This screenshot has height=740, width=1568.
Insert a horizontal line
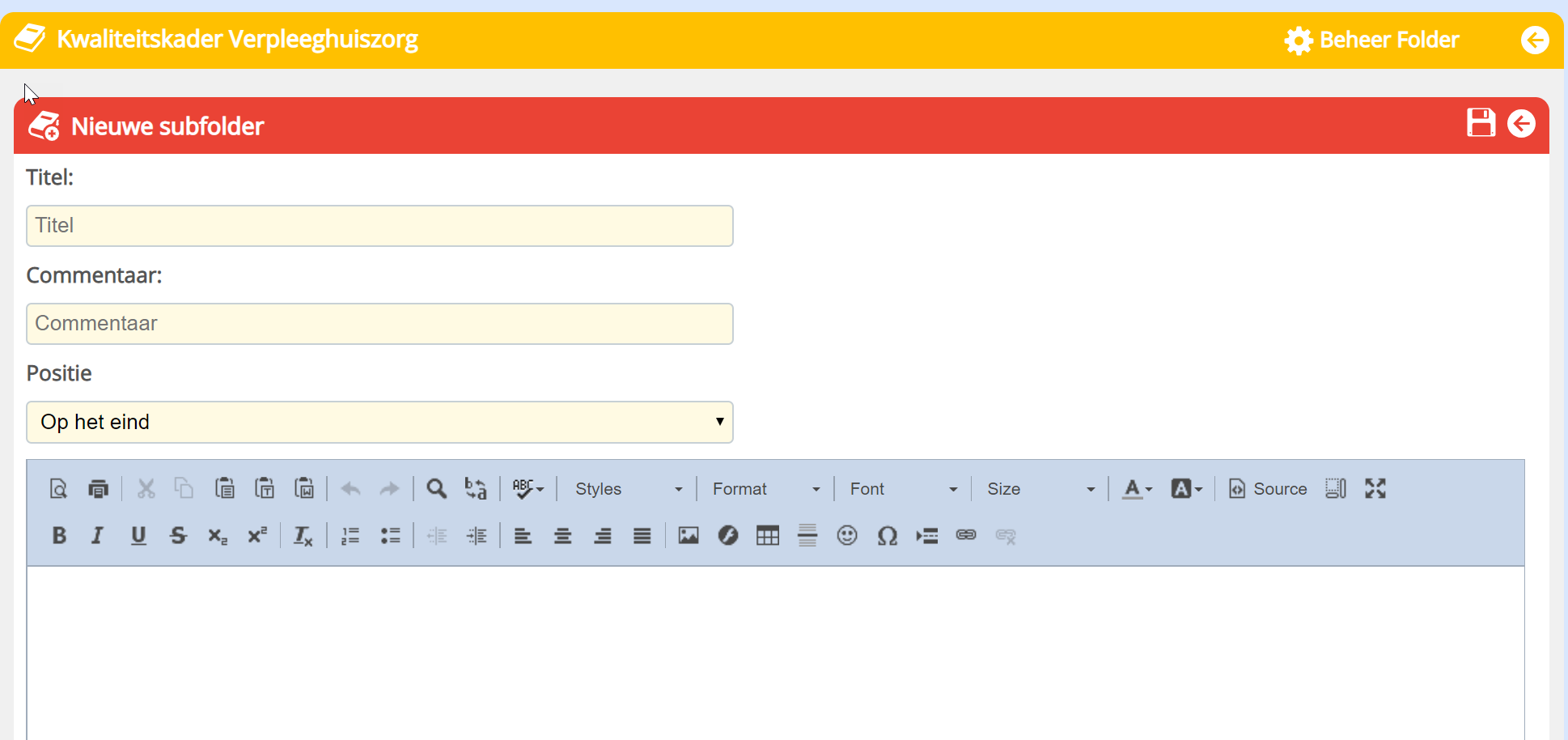pos(807,536)
